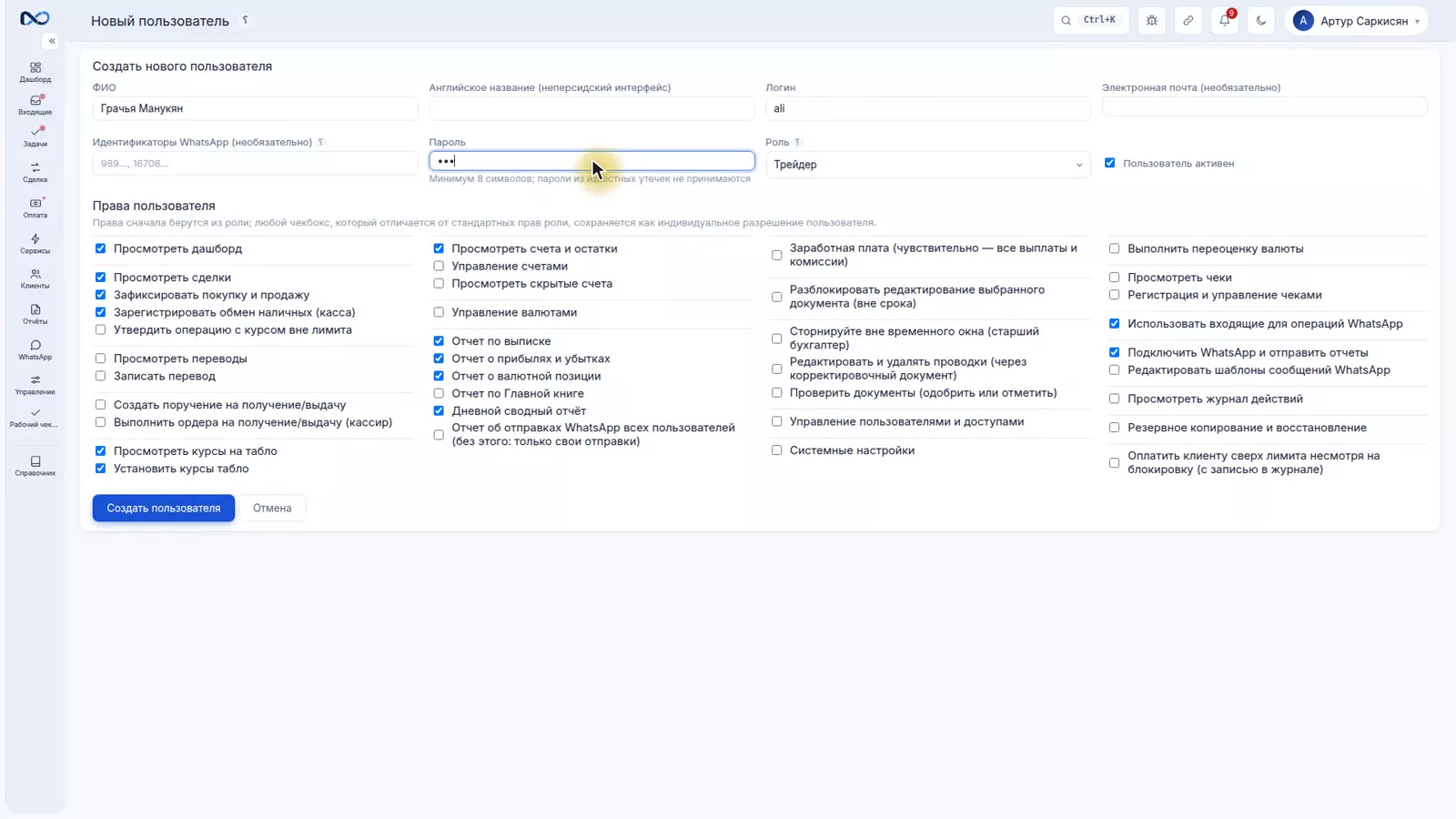Click the info icon next to Роль

[x=797, y=142]
